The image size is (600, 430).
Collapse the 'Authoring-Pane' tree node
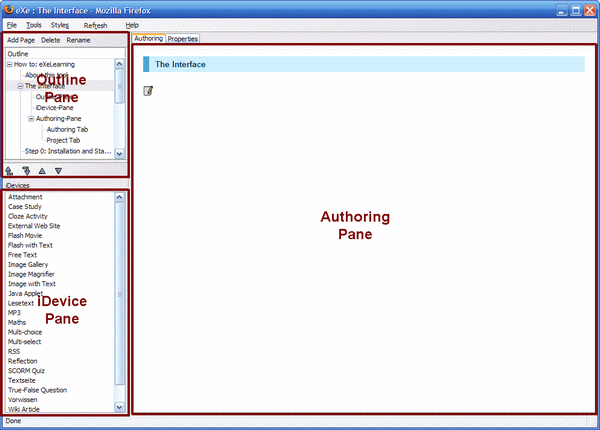(31, 118)
